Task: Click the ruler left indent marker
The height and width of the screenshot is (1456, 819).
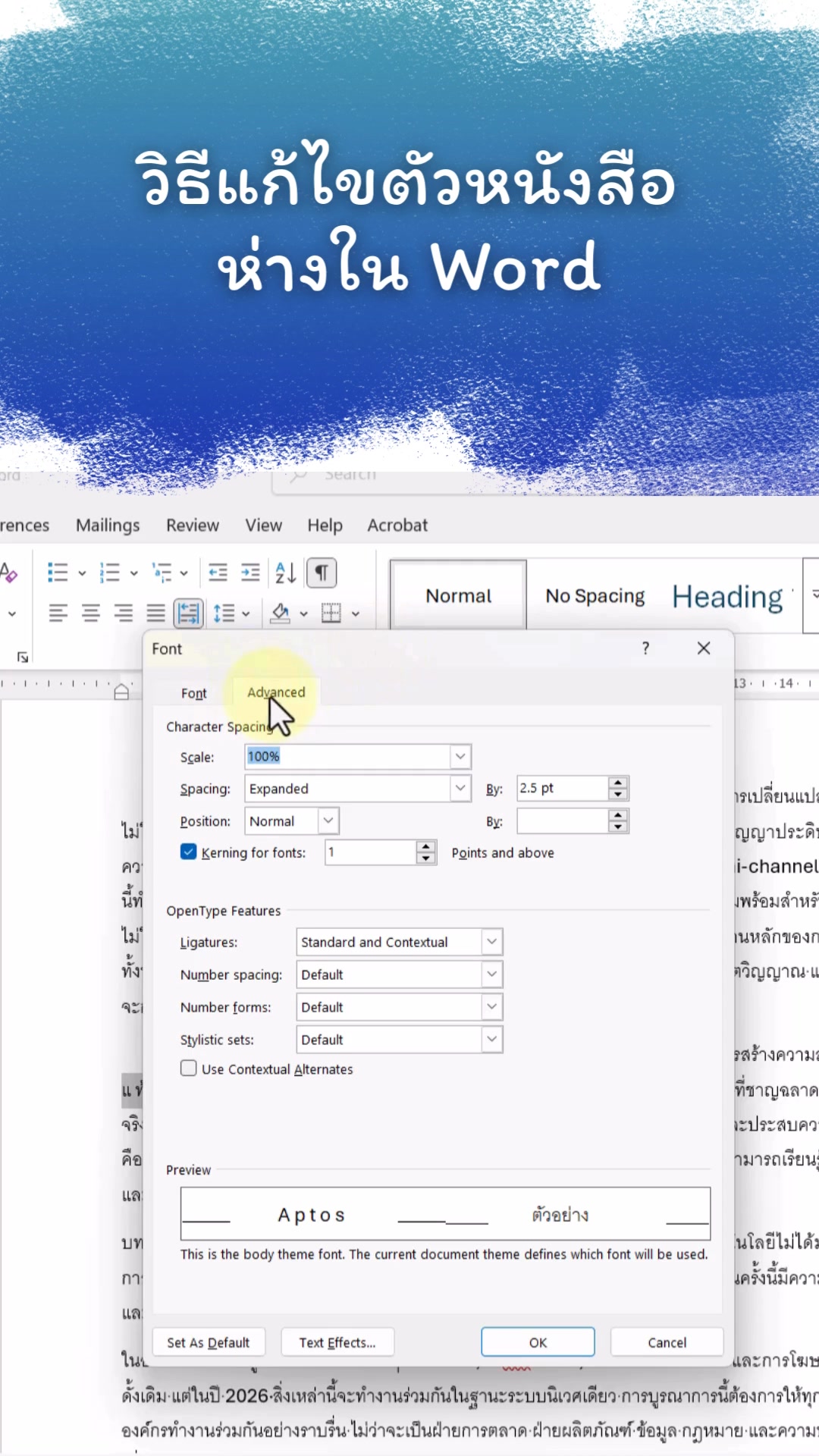Action: 121,691
